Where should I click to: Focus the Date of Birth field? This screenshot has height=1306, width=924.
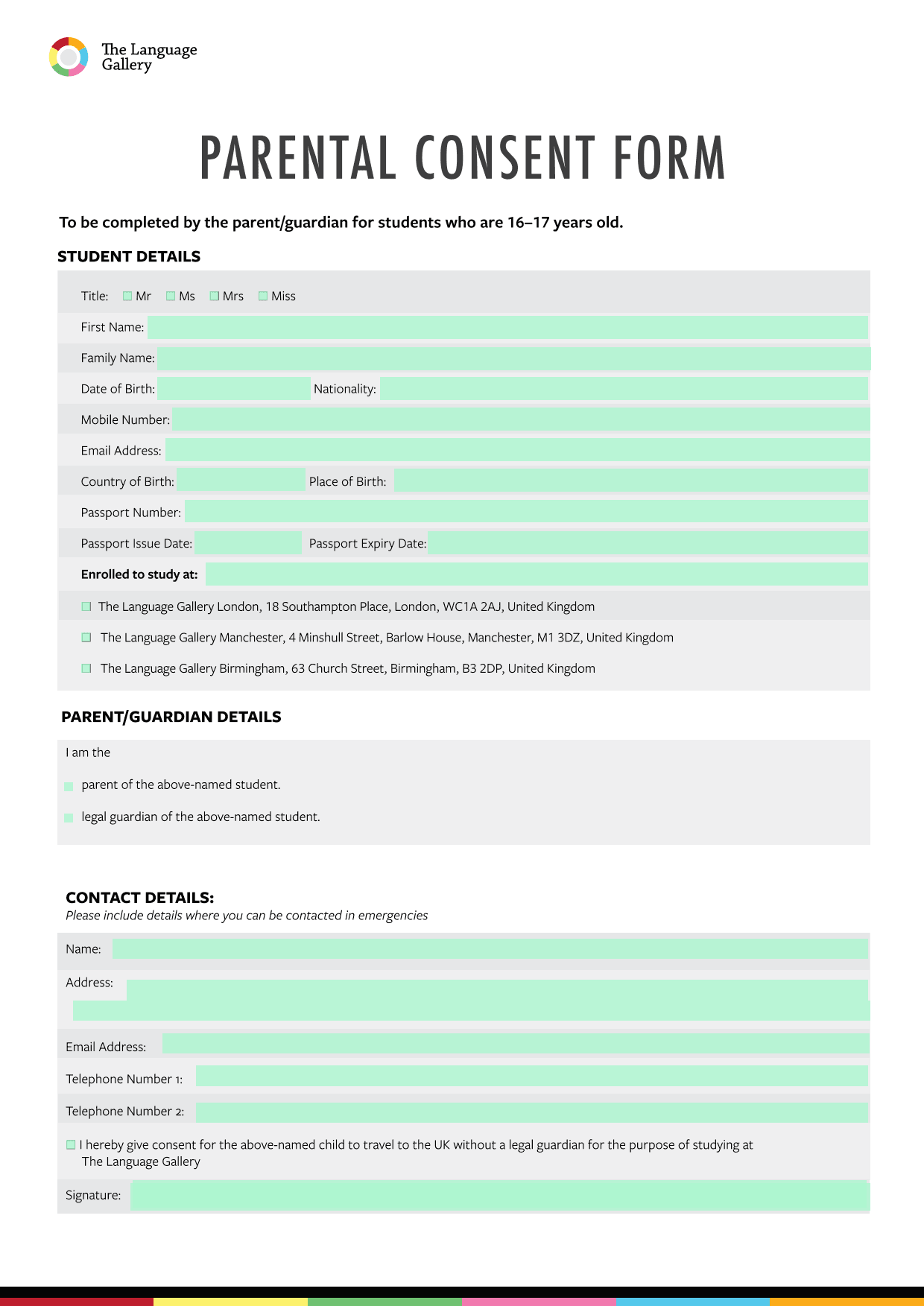coord(234,389)
